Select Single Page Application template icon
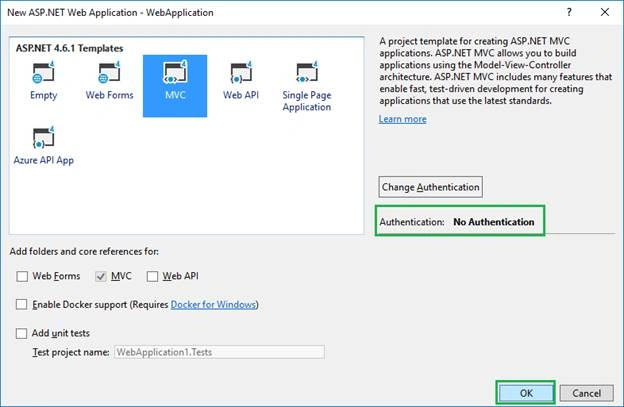Image resolution: width=624 pixels, height=407 pixels. (x=307, y=73)
